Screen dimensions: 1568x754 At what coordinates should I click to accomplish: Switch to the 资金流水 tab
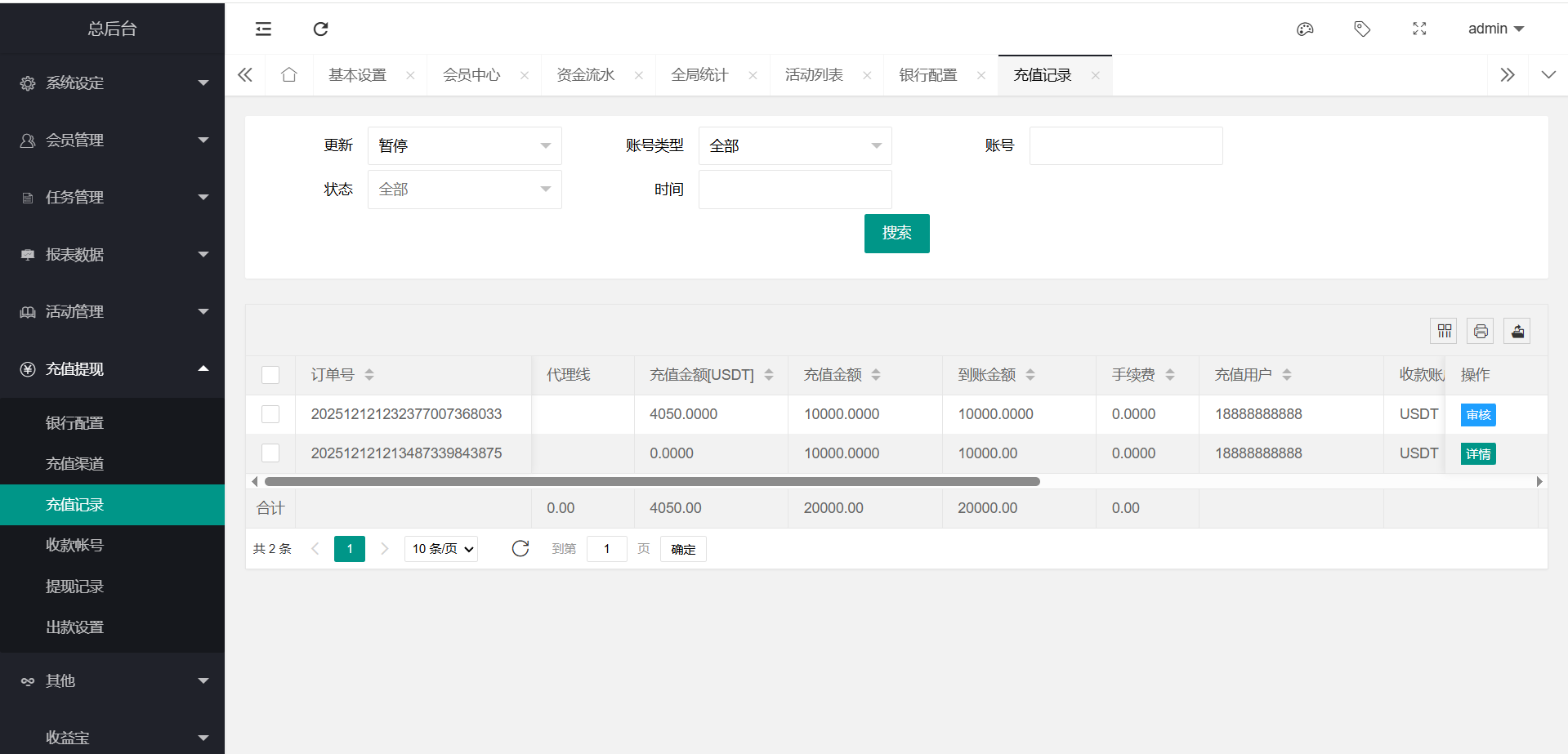[585, 75]
